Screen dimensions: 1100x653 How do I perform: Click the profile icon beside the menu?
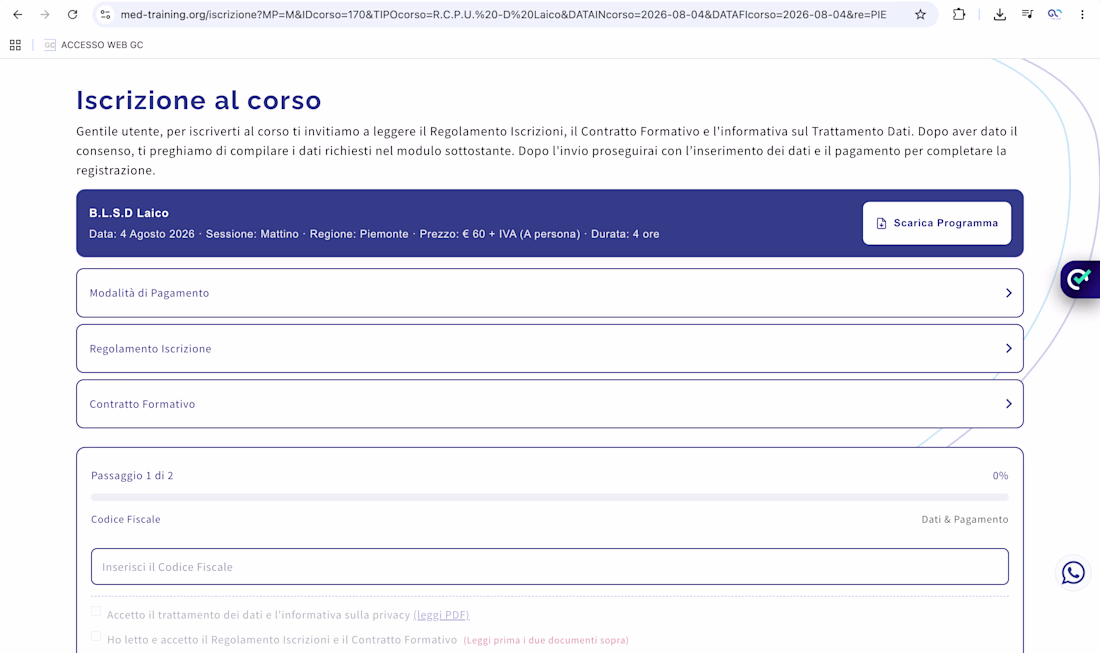coord(1054,14)
